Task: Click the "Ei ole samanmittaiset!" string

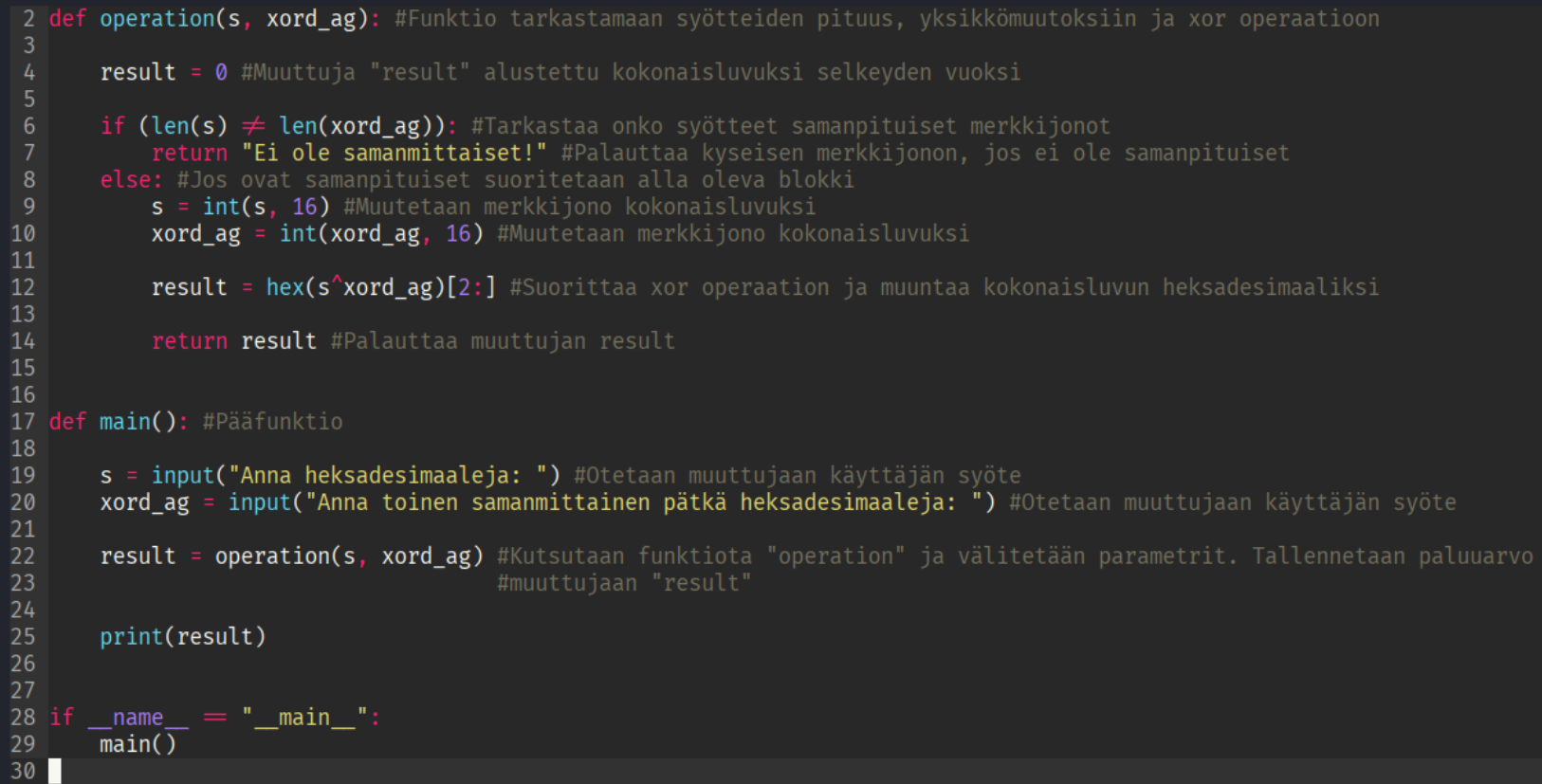Action: [394, 154]
